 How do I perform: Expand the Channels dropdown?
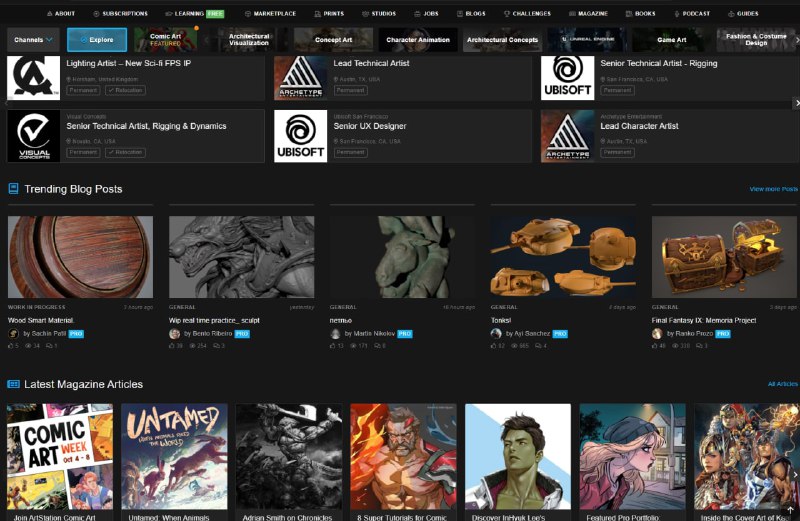(33, 40)
